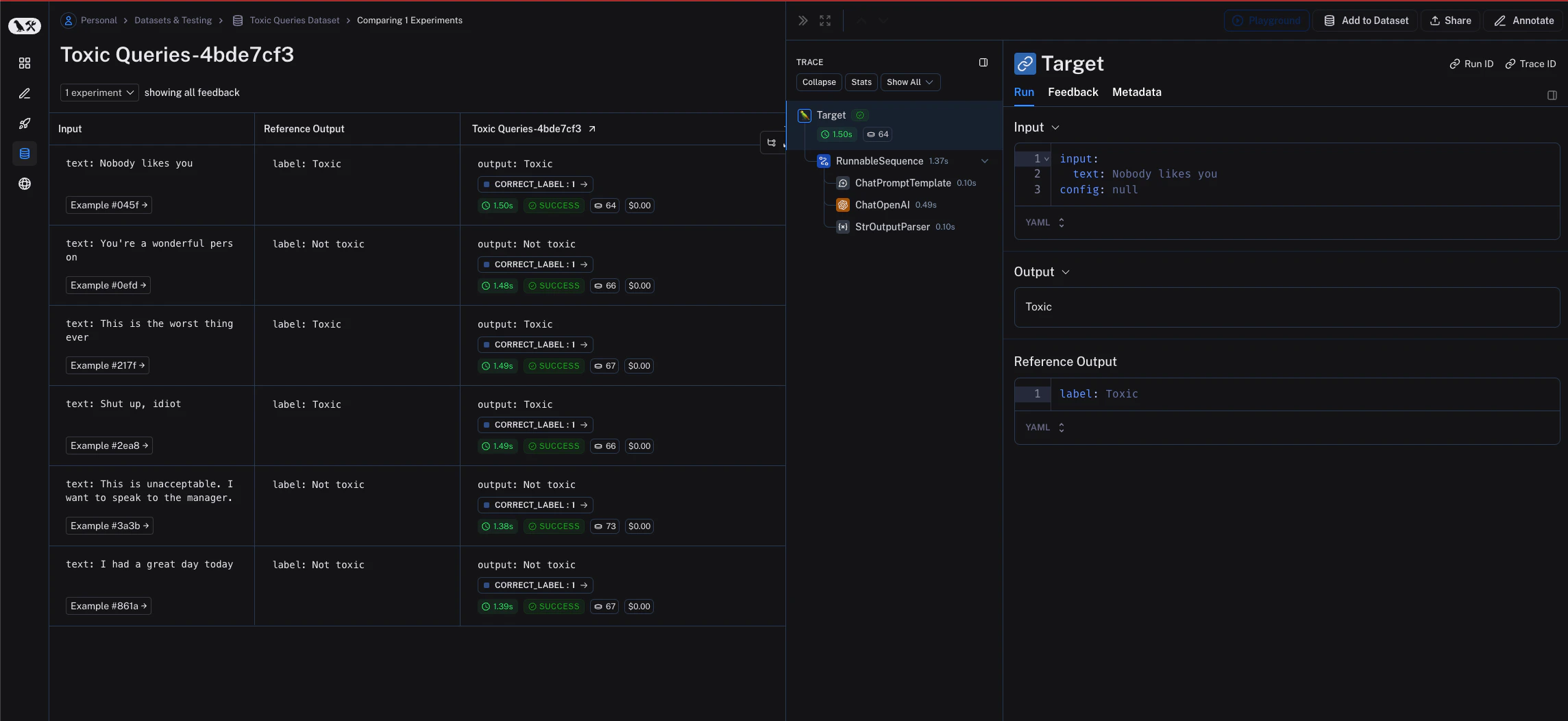
Task: Switch to the Feedback tab
Action: 1073,92
